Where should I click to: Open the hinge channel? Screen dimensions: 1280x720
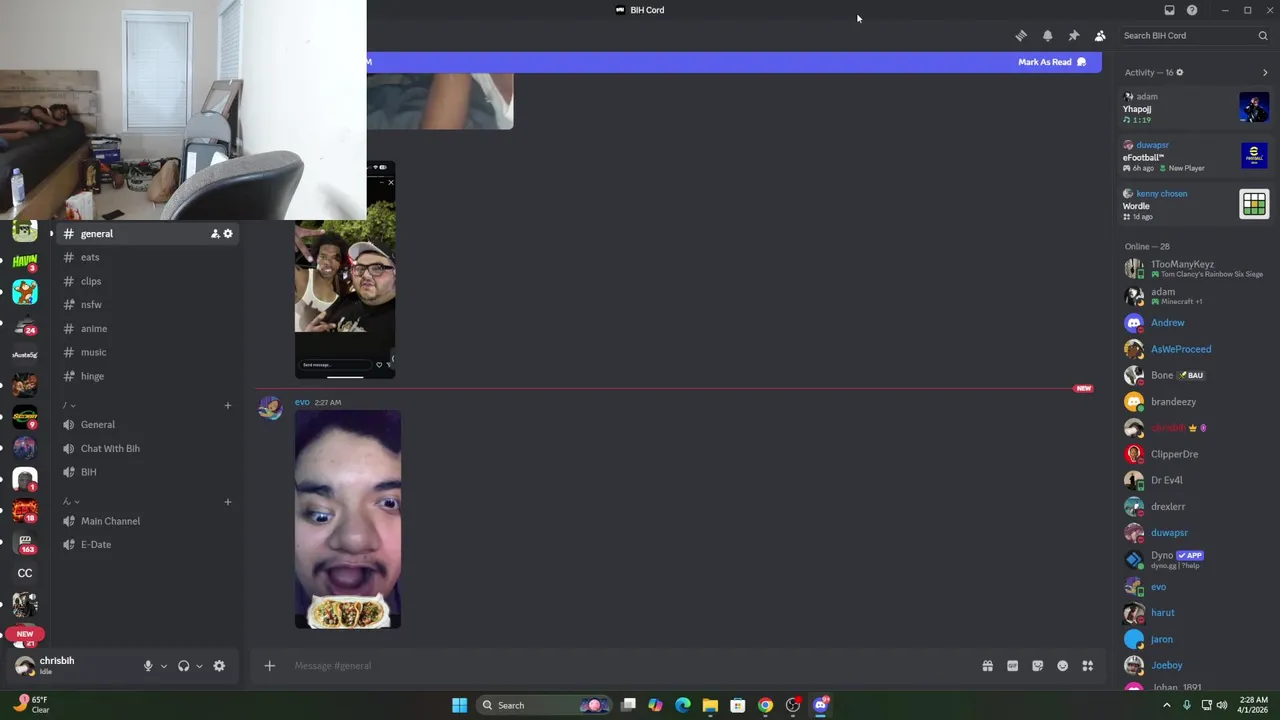tap(147, 376)
